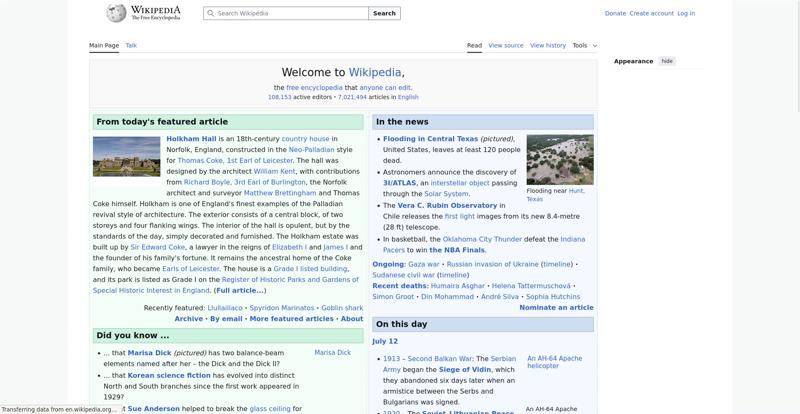Open the Spyridon Marinatos link
Screen dimensions: 800x414
282,308
